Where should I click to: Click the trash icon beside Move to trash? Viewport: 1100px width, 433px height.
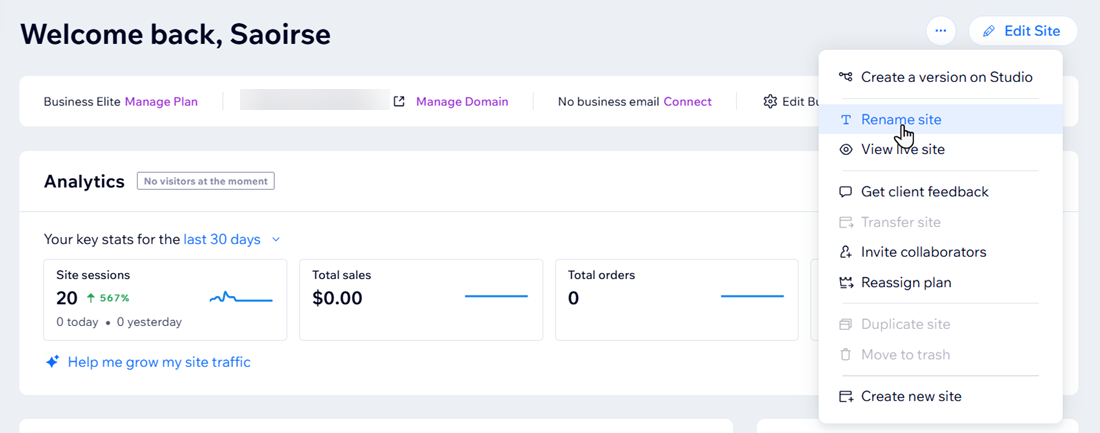click(846, 354)
